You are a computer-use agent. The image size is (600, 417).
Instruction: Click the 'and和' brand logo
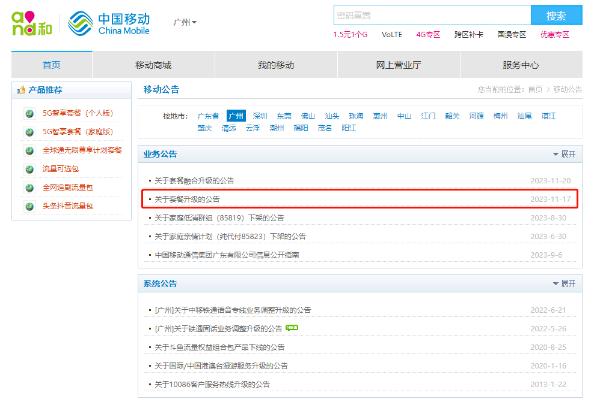coord(31,24)
